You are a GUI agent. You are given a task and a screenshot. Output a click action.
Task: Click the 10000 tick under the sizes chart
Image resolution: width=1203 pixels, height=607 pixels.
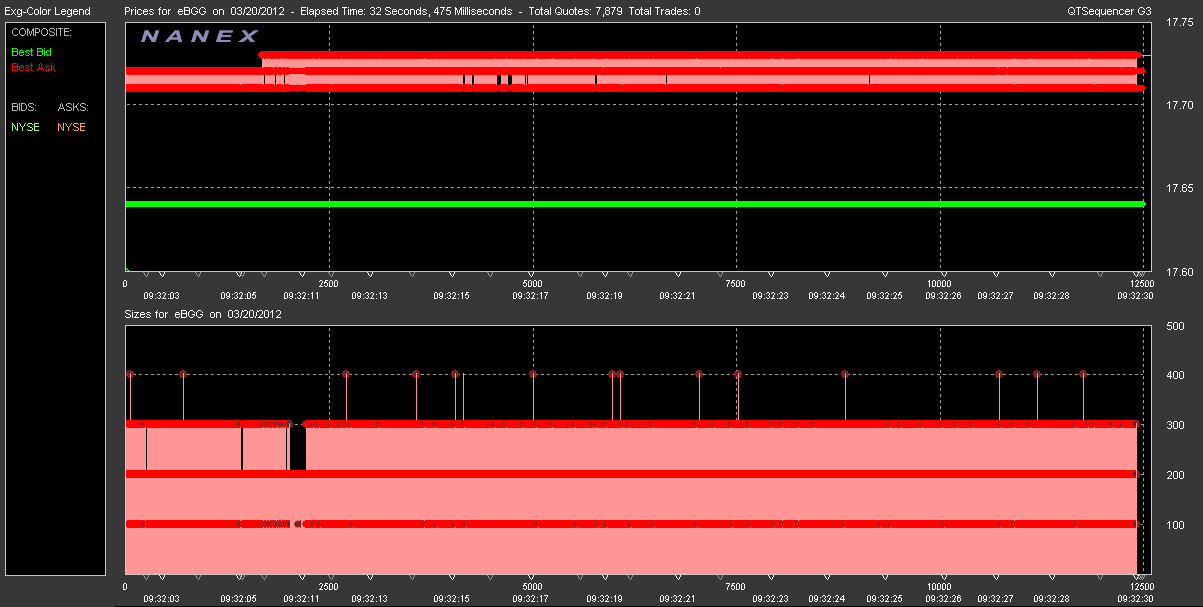click(x=940, y=587)
